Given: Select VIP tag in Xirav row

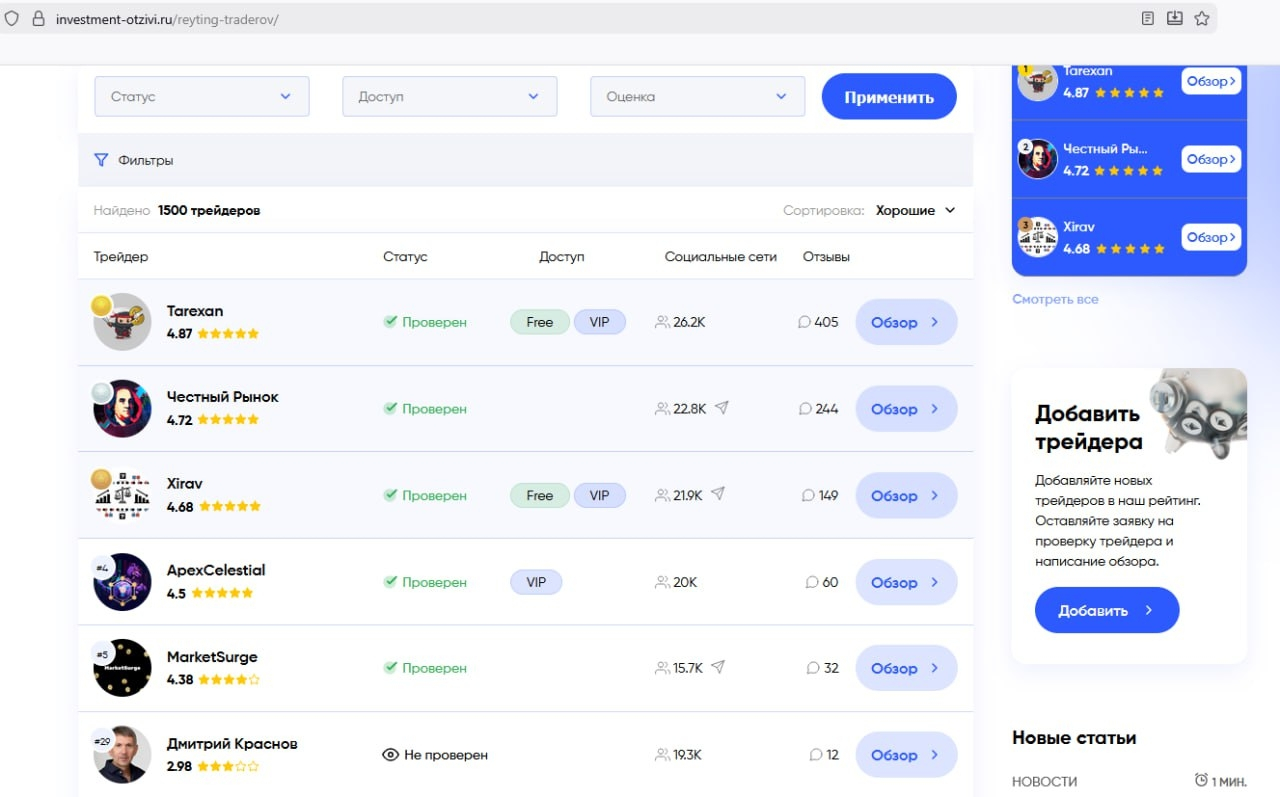Looking at the screenshot, I should coord(599,495).
